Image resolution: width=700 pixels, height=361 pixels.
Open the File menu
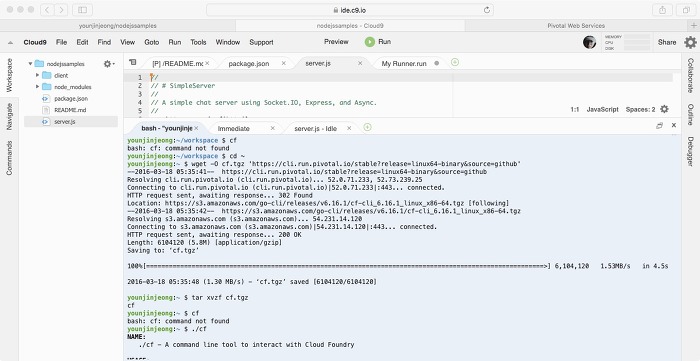61,42
